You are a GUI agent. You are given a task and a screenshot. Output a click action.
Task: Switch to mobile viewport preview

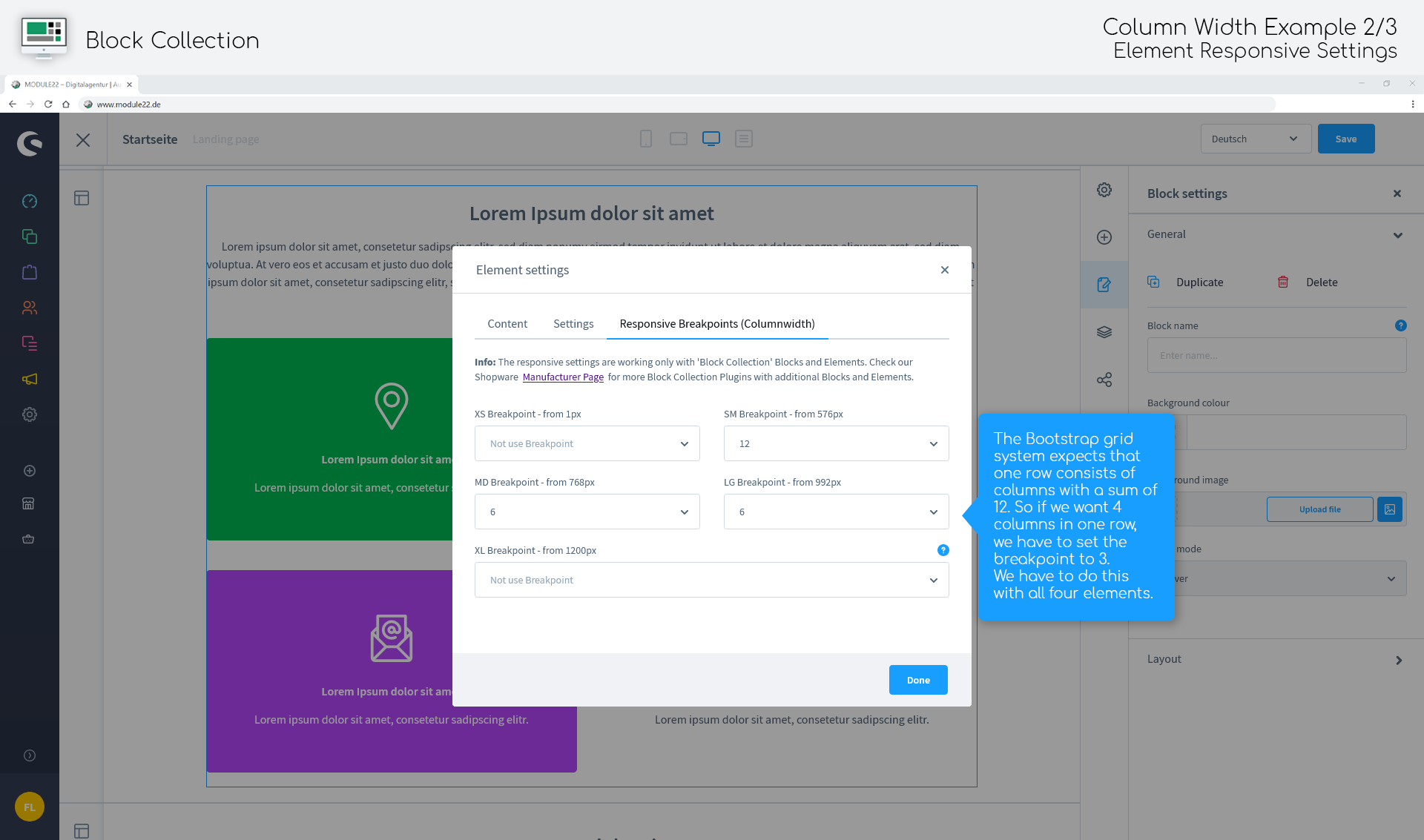[646, 139]
